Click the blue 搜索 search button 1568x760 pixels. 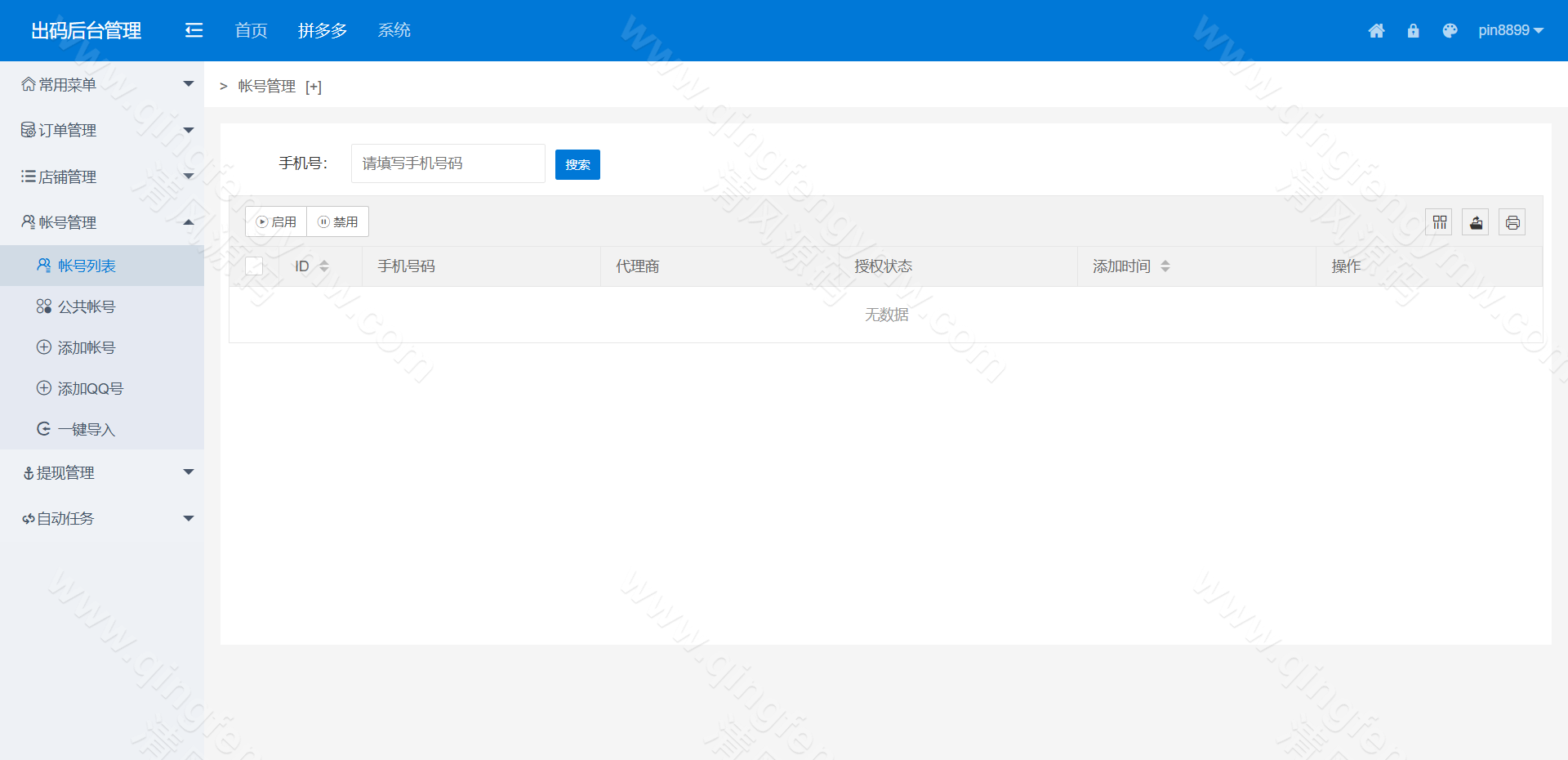point(577,164)
